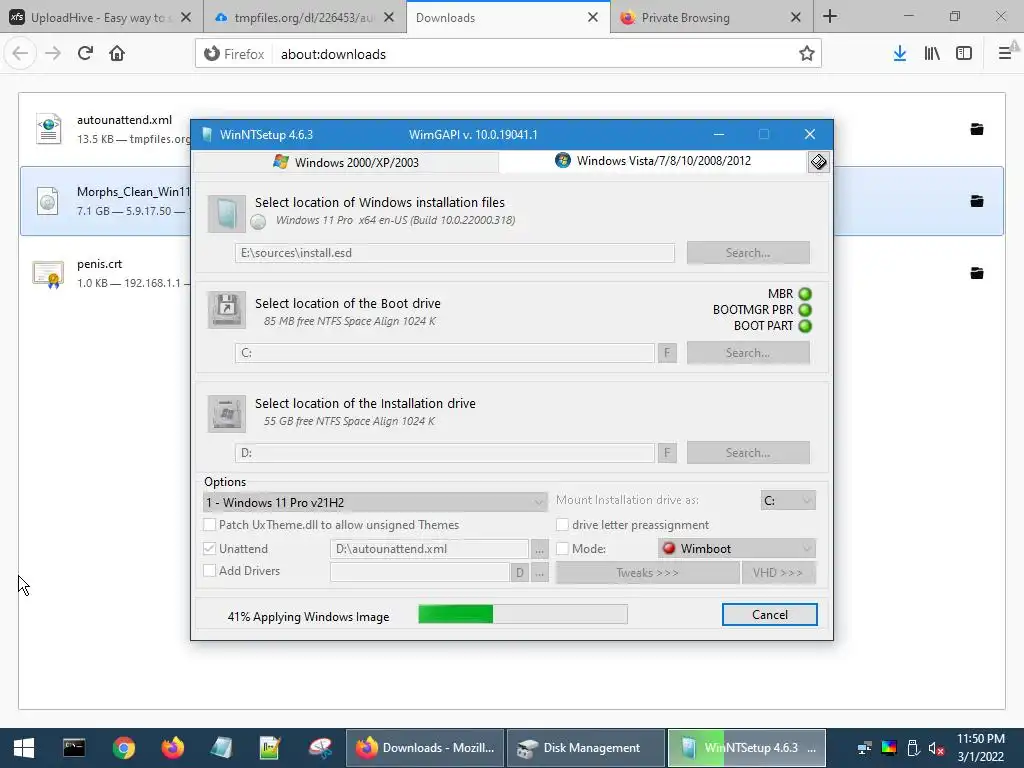Open the Firefox Library icon

(932, 54)
